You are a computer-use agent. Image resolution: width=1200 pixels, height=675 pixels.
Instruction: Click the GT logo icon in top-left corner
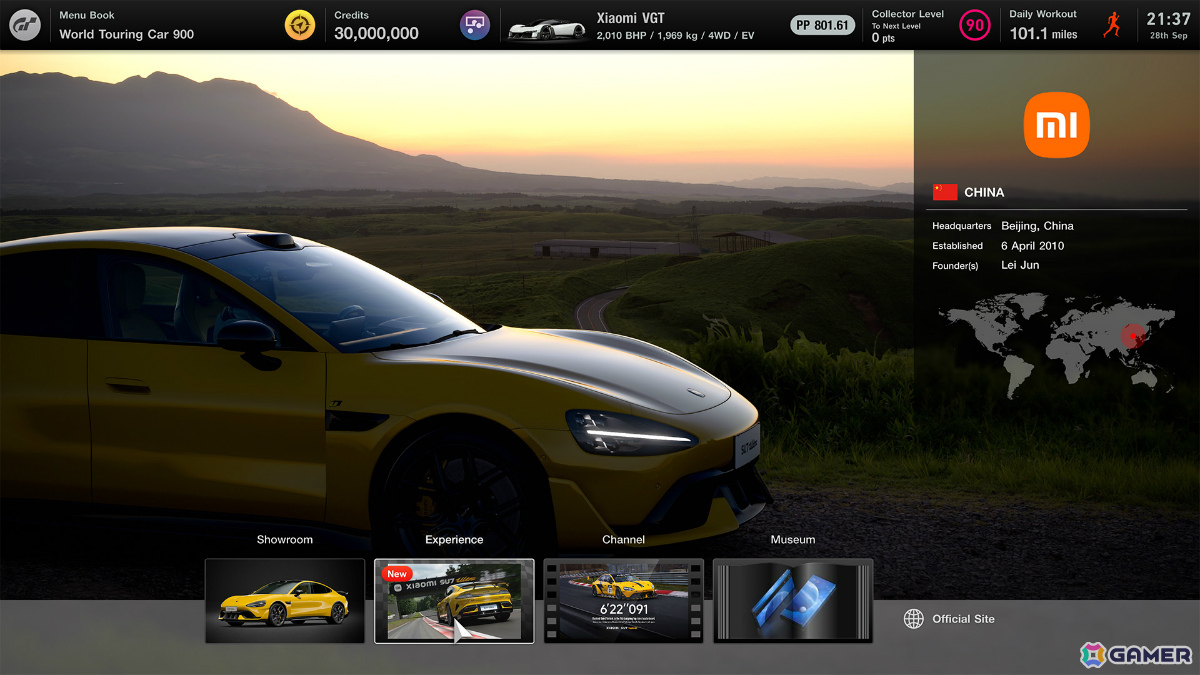25,25
